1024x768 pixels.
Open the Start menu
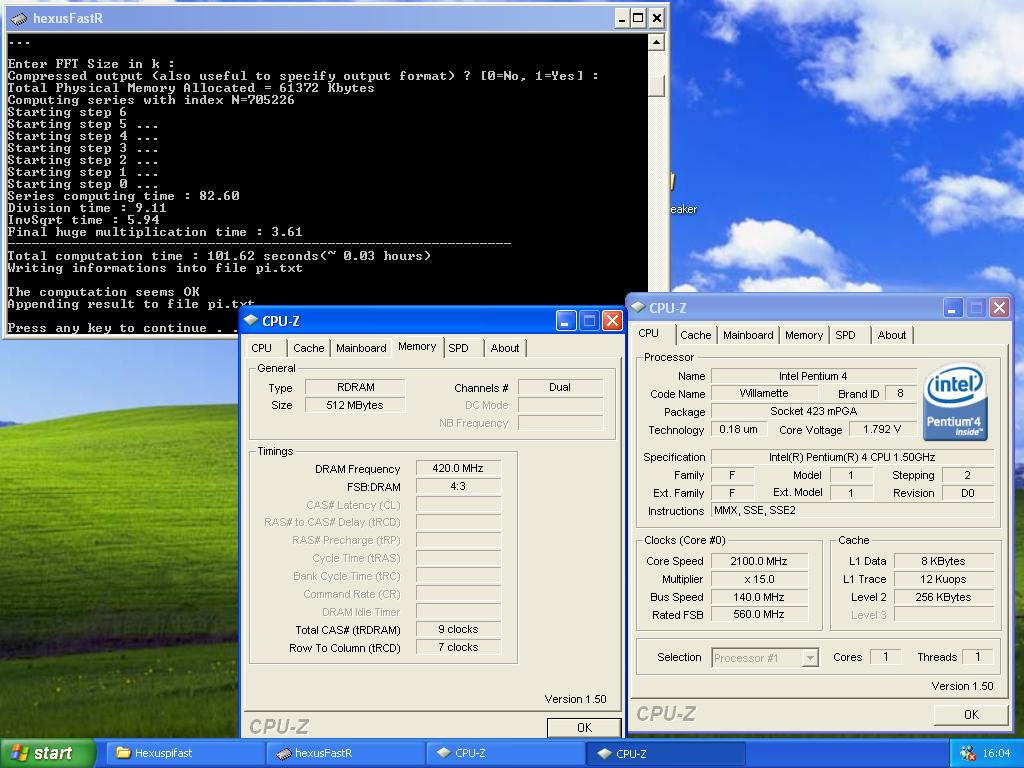pos(48,753)
